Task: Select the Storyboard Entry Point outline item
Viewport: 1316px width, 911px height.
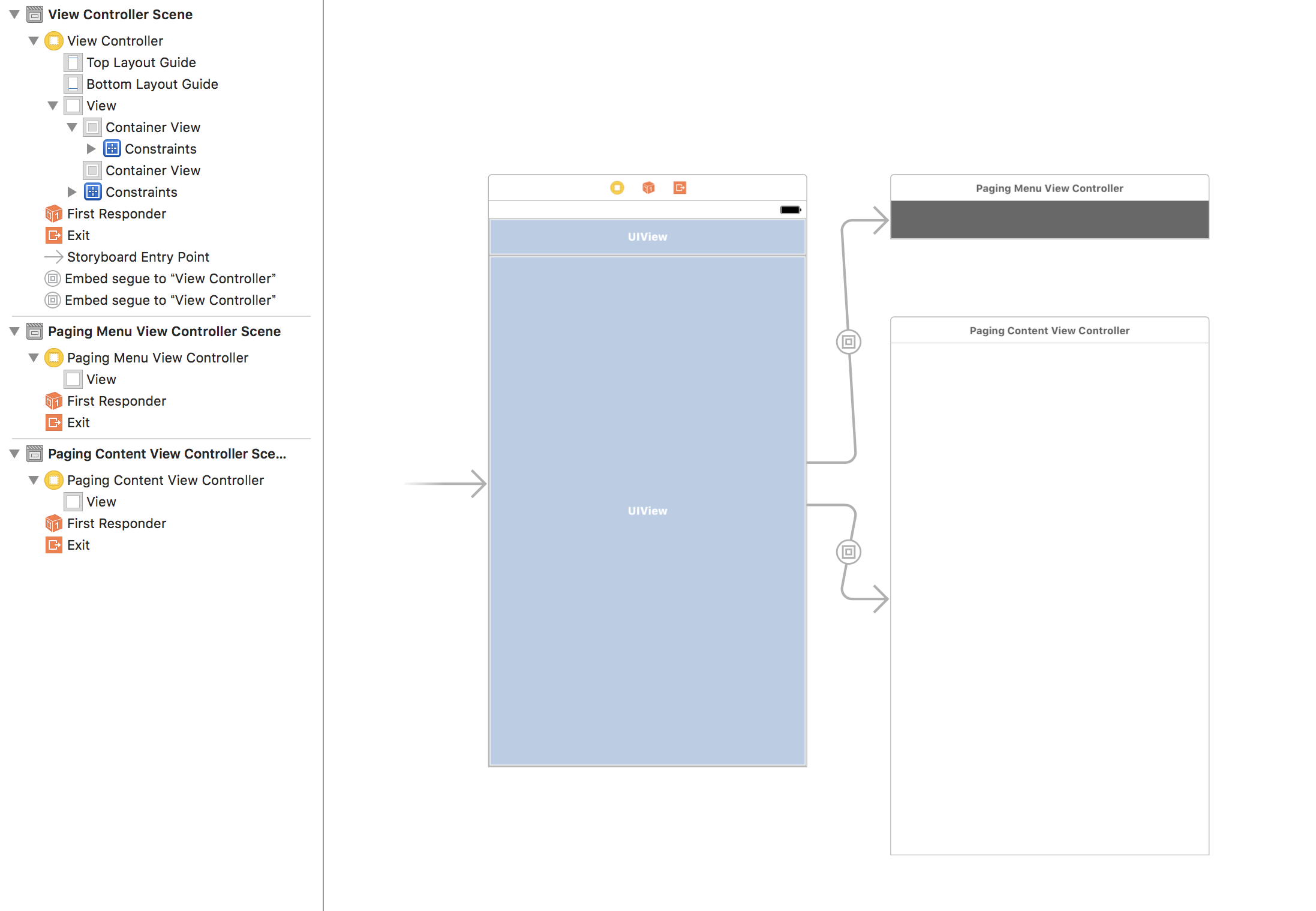Action: (138, 257)
